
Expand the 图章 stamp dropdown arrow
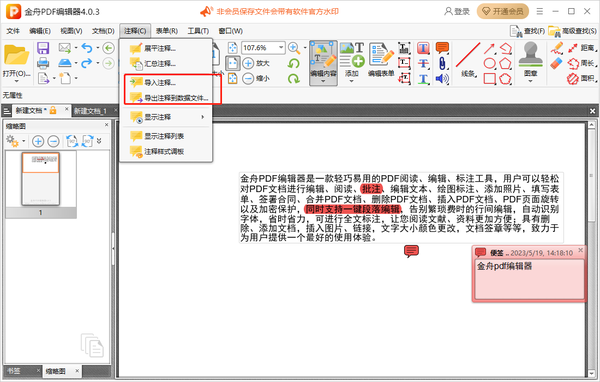point(530,81)
